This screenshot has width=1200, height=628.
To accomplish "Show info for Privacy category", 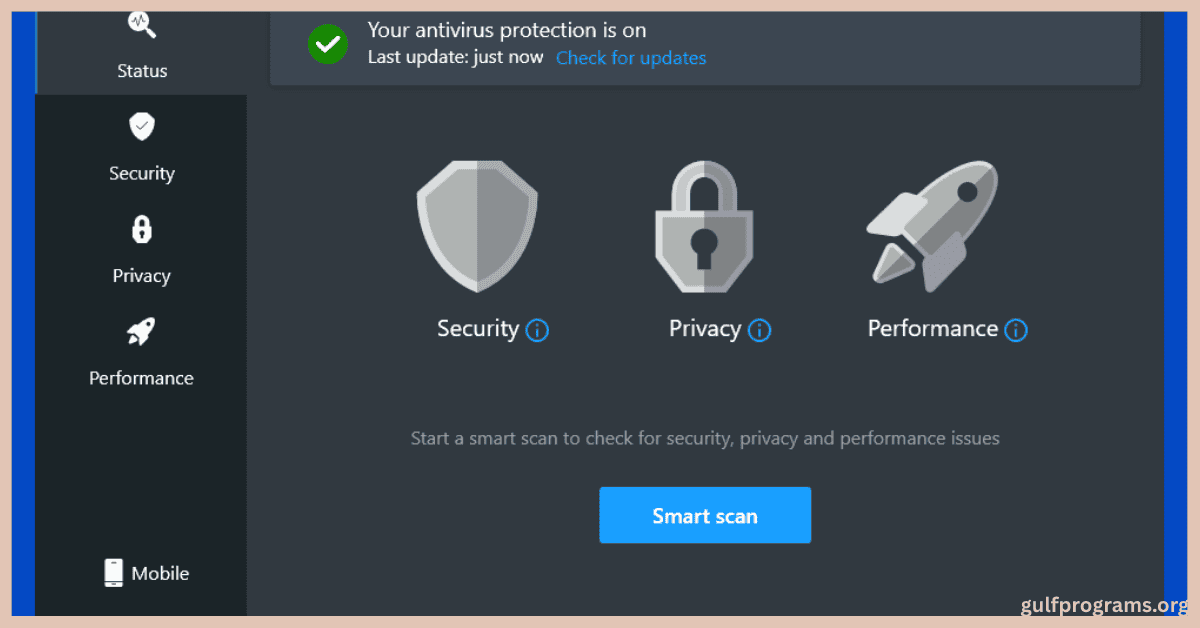I will pos(759,330).
